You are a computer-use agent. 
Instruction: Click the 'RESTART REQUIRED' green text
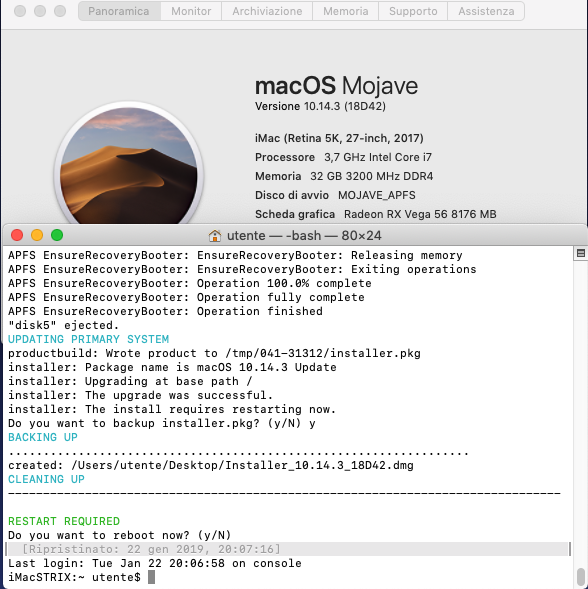[x=64, y=521]
